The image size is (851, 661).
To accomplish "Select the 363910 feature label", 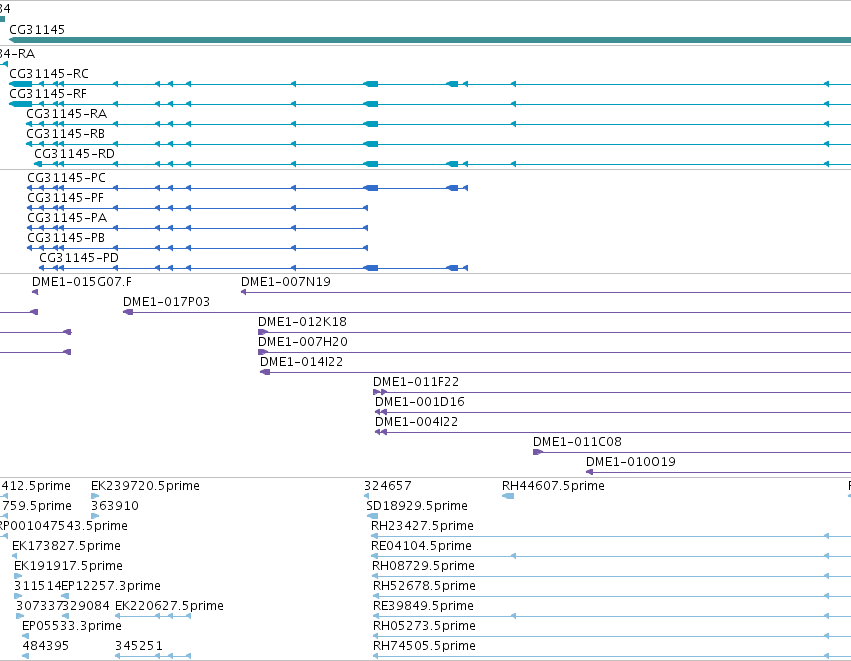I will [x=115, y=506].
